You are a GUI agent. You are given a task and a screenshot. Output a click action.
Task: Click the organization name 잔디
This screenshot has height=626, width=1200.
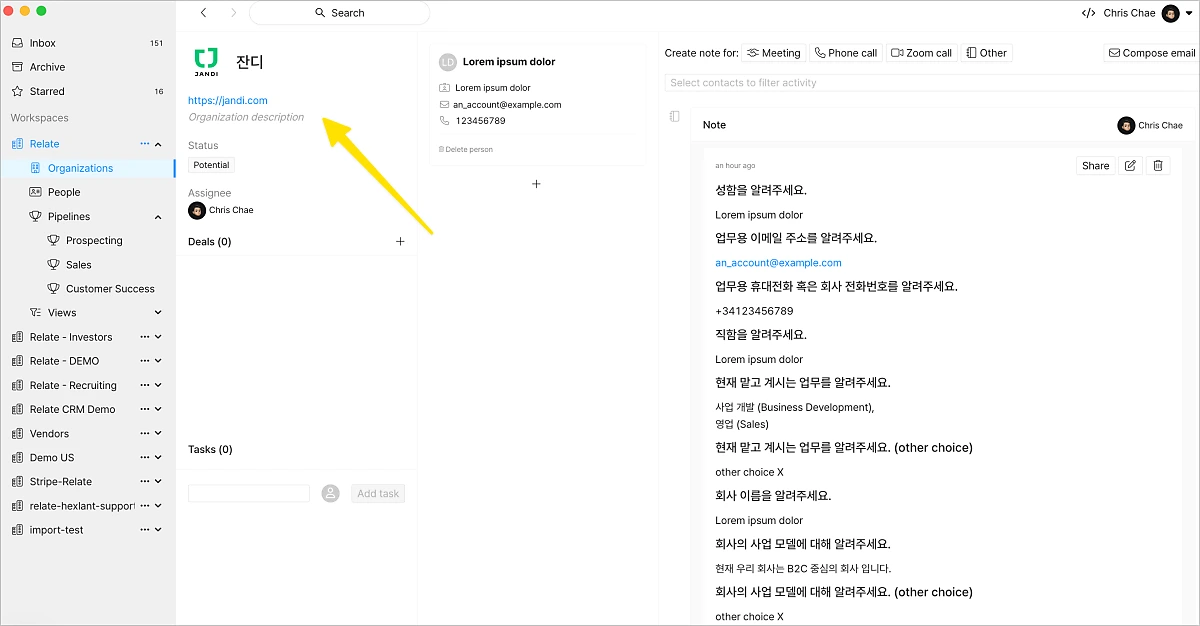pyautogui.click(x=249, y=62)
